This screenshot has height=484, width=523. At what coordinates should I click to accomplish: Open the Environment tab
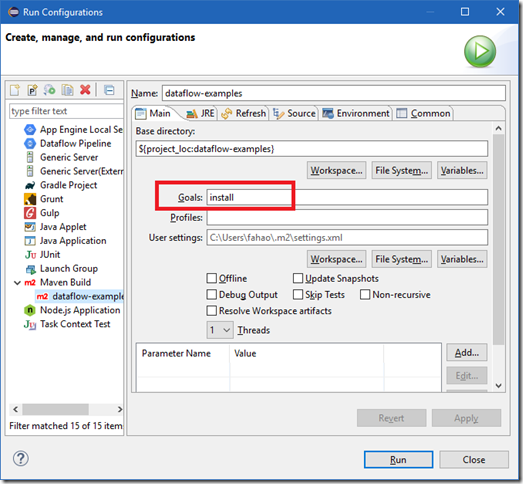(356, 113)
